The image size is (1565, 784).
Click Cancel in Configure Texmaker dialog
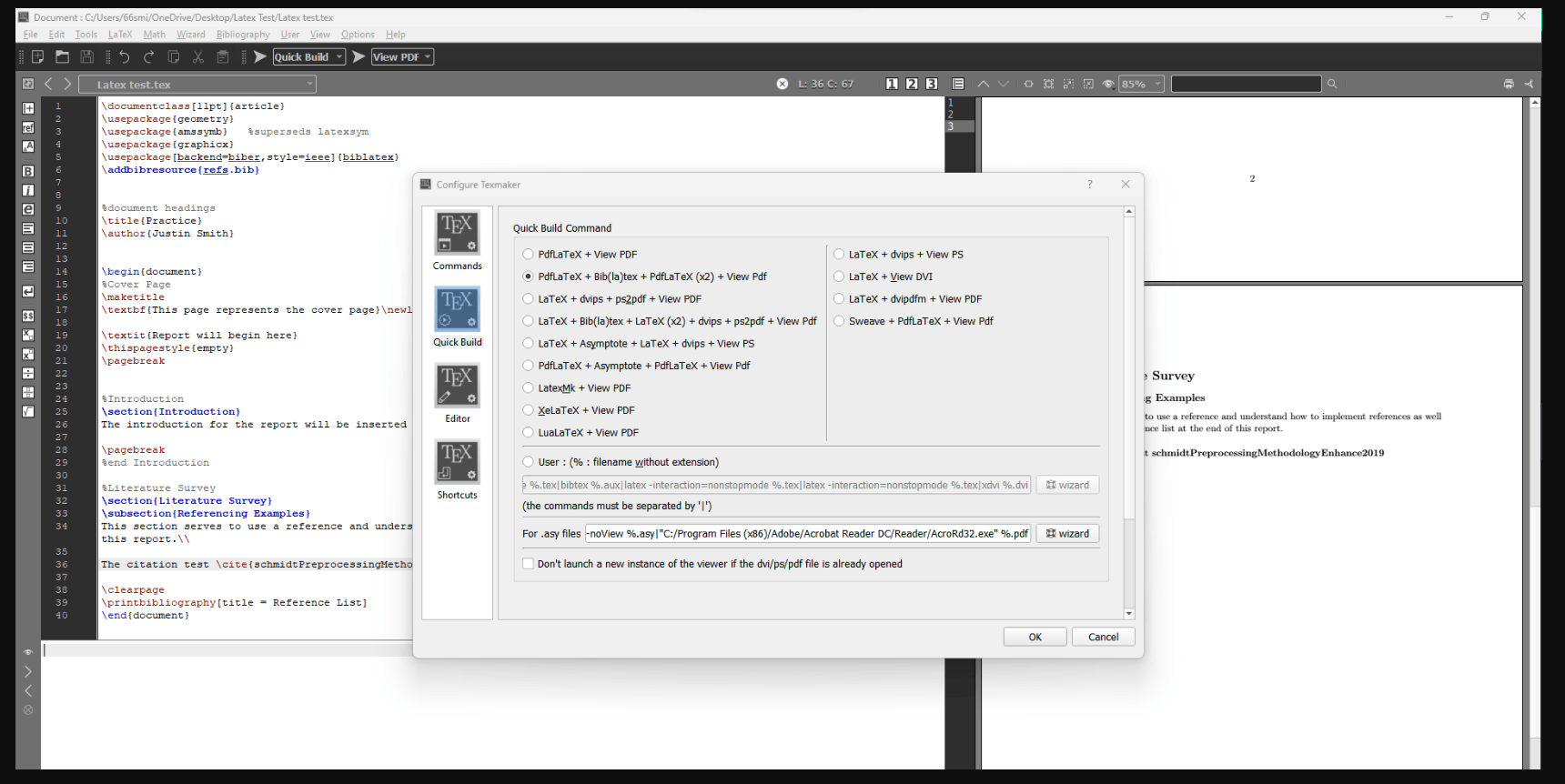pos(1103,637)
